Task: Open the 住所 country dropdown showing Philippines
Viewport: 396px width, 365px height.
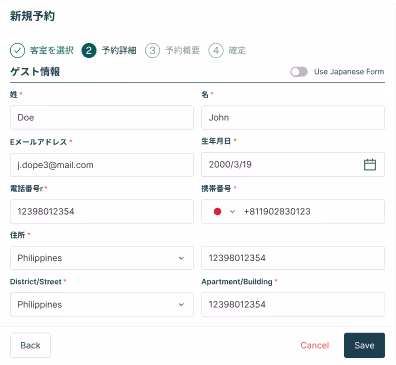Action: pyautogui.click(x=102, y=258)
